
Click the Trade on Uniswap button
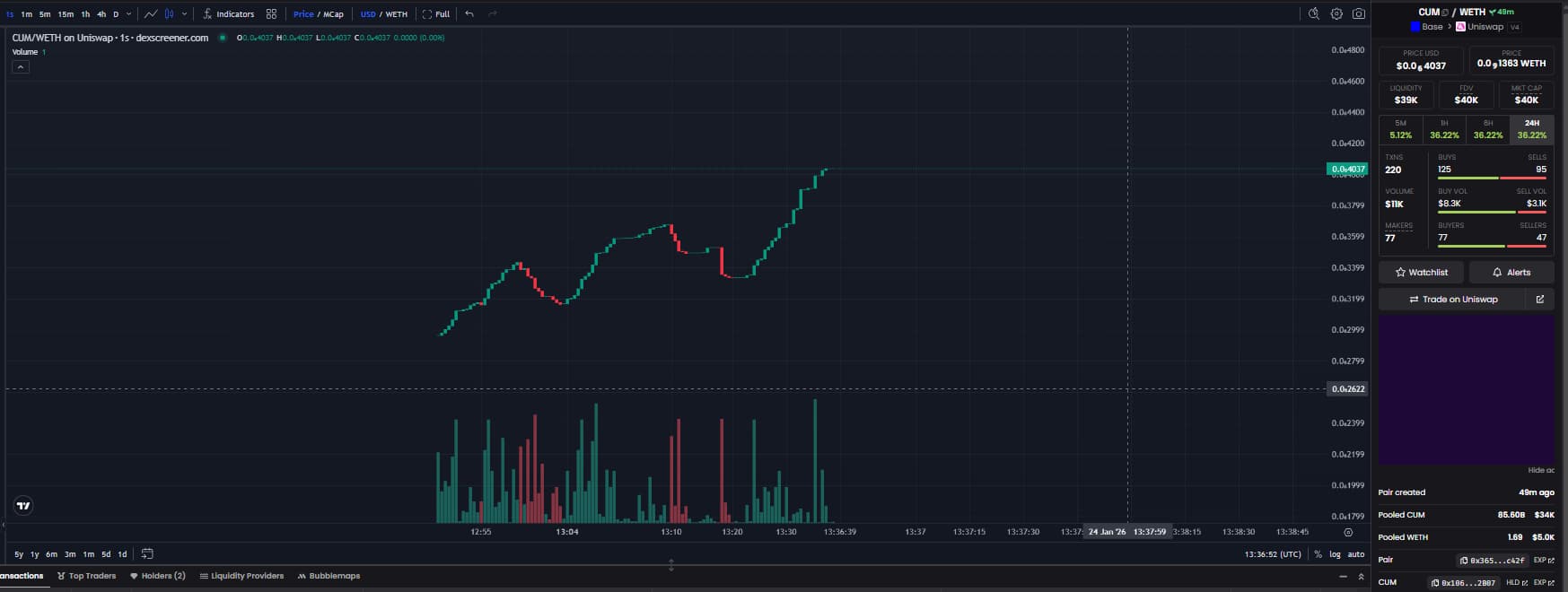(1452, 300)
